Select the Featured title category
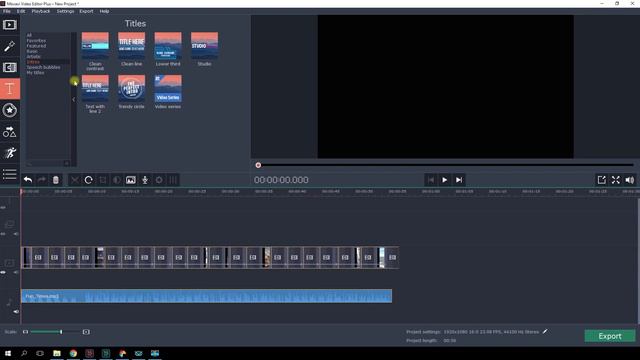This screenshot has width=640, height=360. [x=36, y=46]
